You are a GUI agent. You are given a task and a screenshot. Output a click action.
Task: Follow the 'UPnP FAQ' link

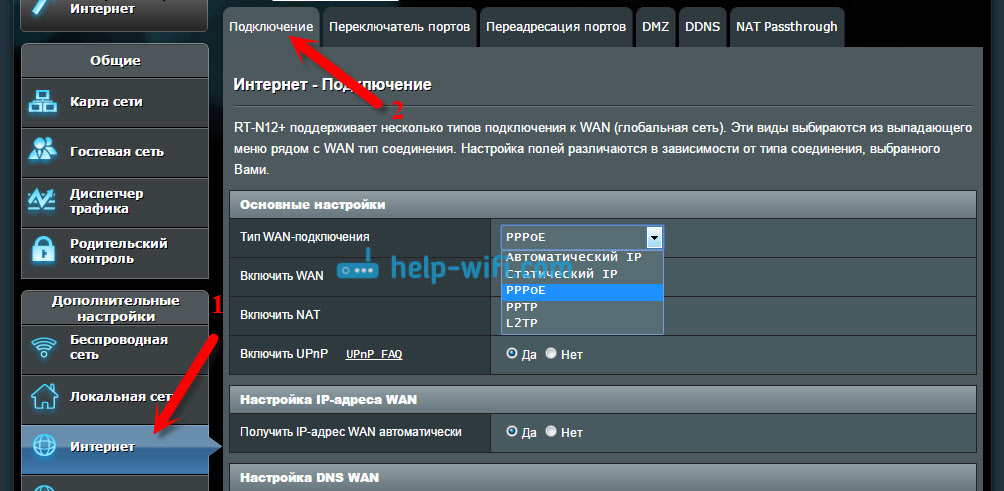[374, 354]
